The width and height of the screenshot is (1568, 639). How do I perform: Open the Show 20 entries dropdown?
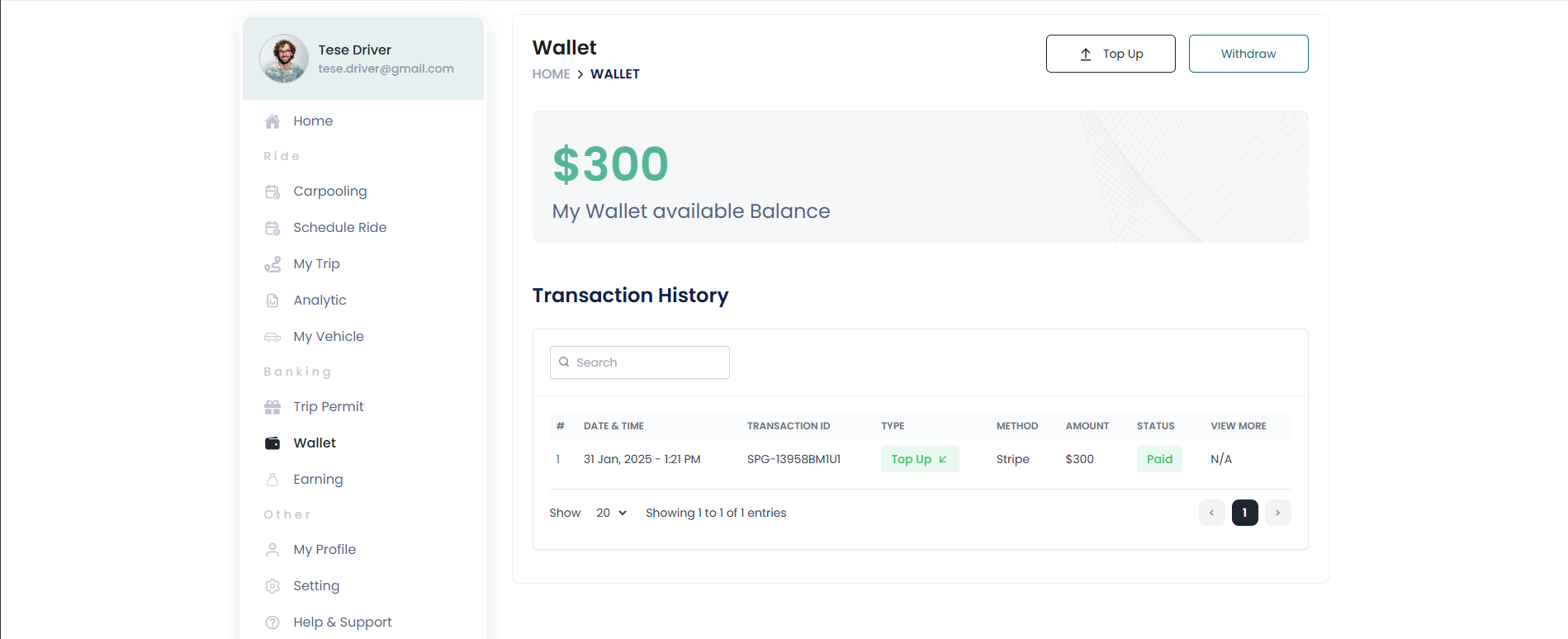click(612, 513)
